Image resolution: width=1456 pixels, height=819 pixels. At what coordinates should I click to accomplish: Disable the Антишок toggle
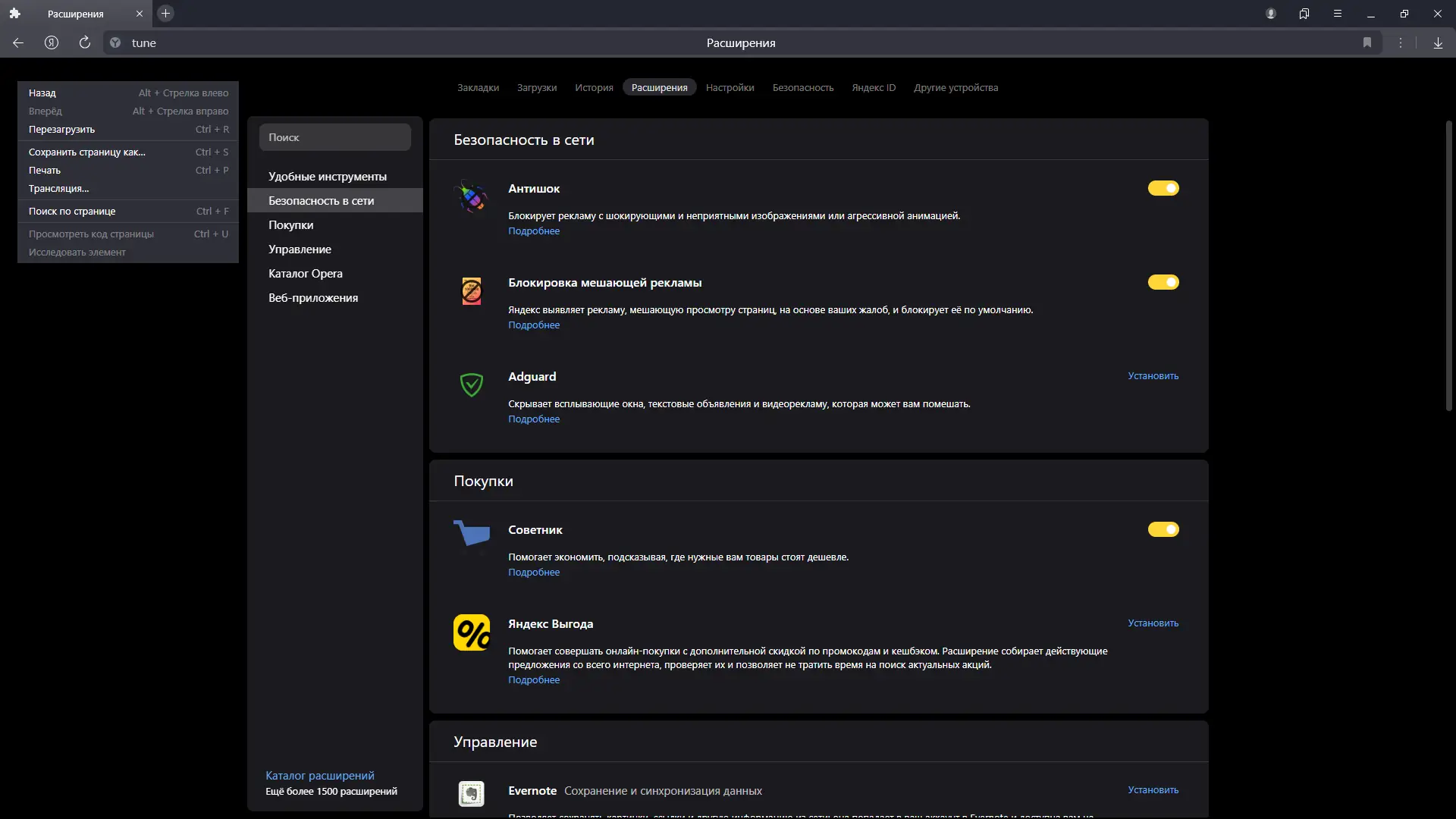(1163, 188)
